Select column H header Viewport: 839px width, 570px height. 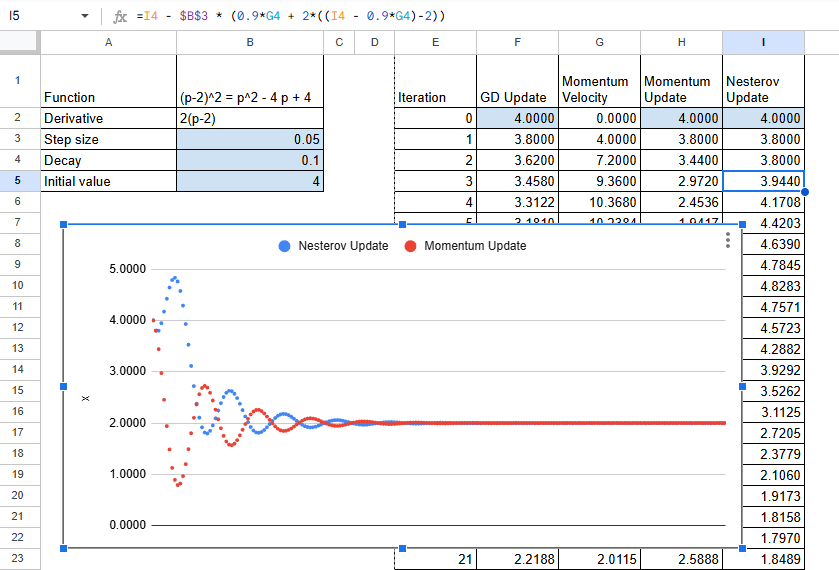(x=682, y=42)
